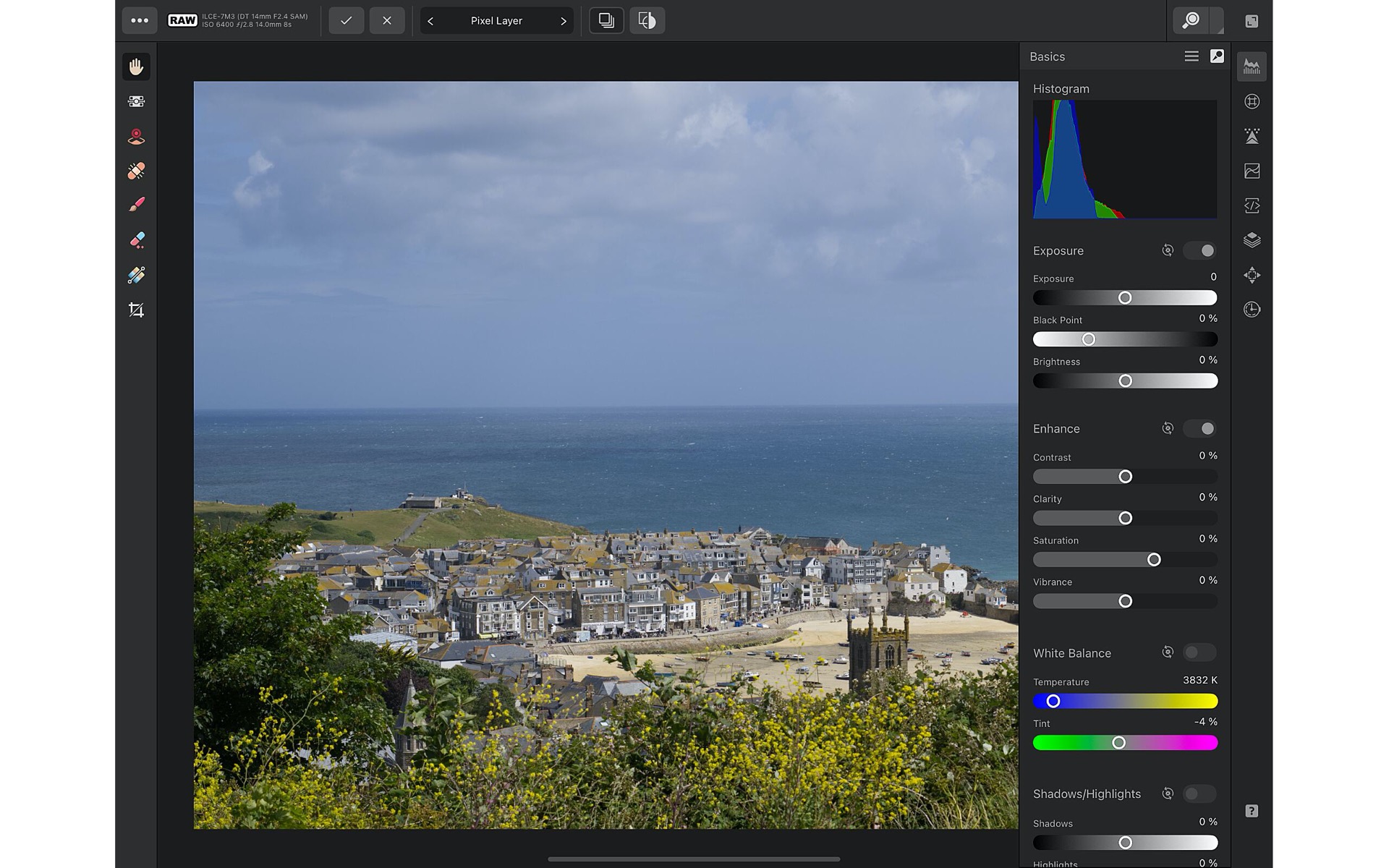Viewport: 1389px width, 868px height.
Task: Click the layer duplicate view button
Action: coord(606,20)
